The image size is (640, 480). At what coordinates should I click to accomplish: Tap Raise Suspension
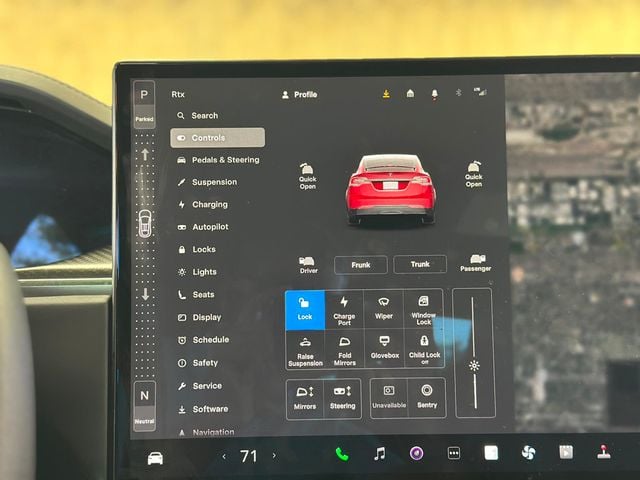[305, 350]
